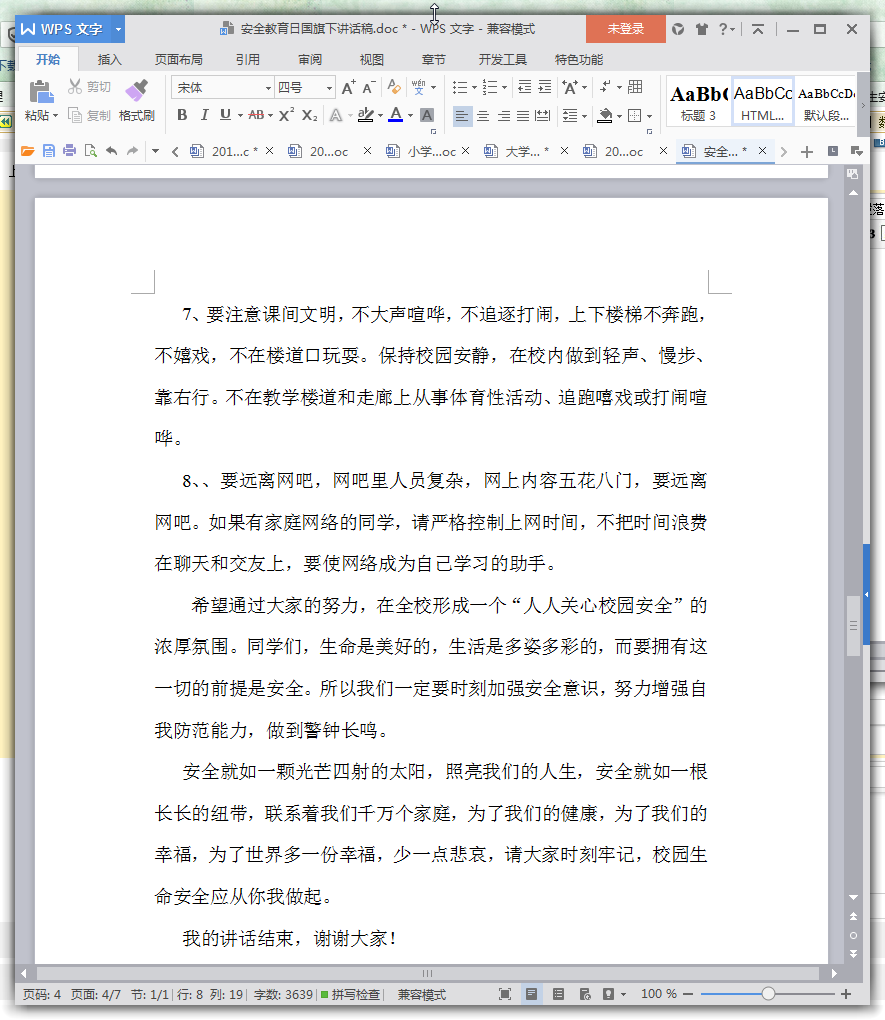This screenshot has height=1020, width=885.
Task: Close the 大学... document tab
Action: 564,151
